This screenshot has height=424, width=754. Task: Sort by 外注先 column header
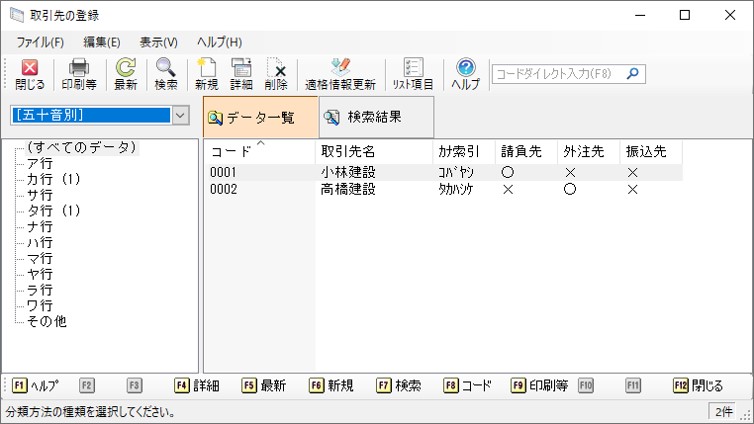pyautogui.click(x=589, y=151)
